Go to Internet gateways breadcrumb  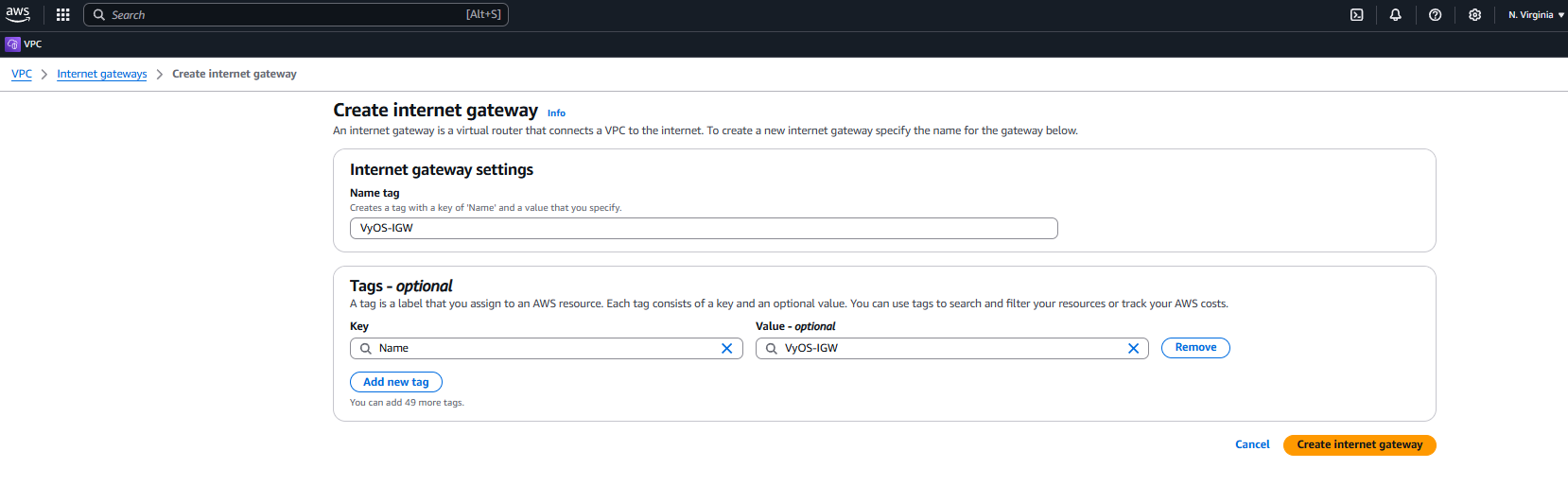[102, 74]
